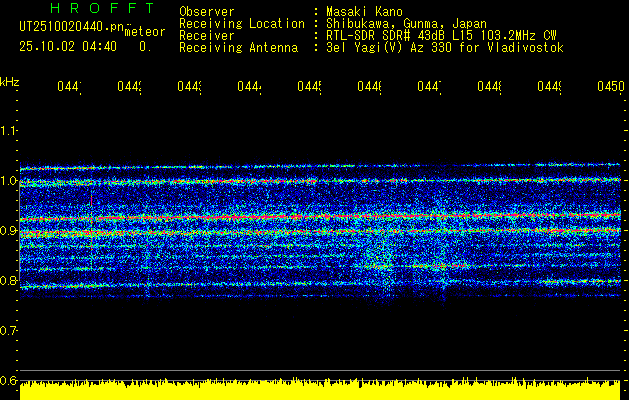Click the 0442 time marker
The image size is (629, 400).
click(130, 86)
